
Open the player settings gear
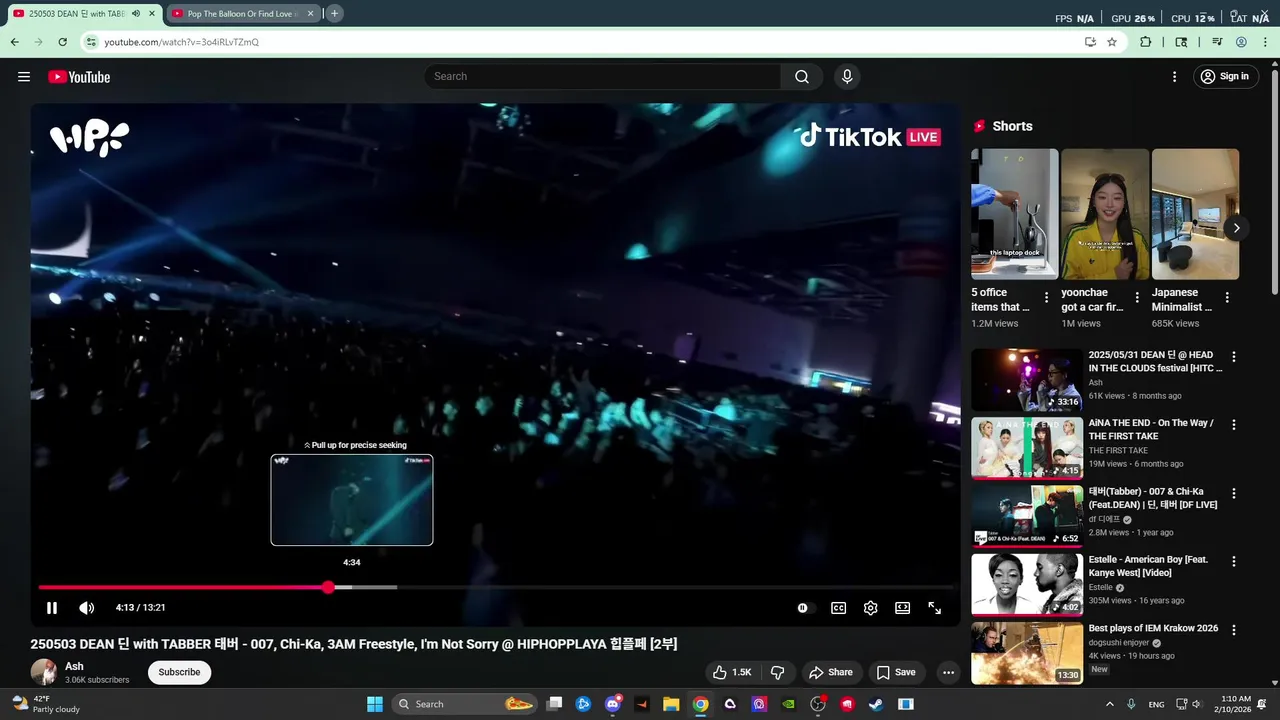(x=871, y=608)
